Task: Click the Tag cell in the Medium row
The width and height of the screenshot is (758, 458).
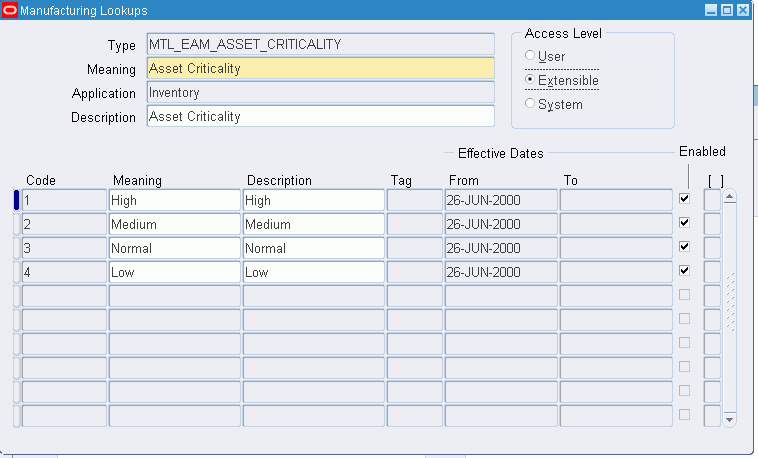Action: (x=415, y=224)
